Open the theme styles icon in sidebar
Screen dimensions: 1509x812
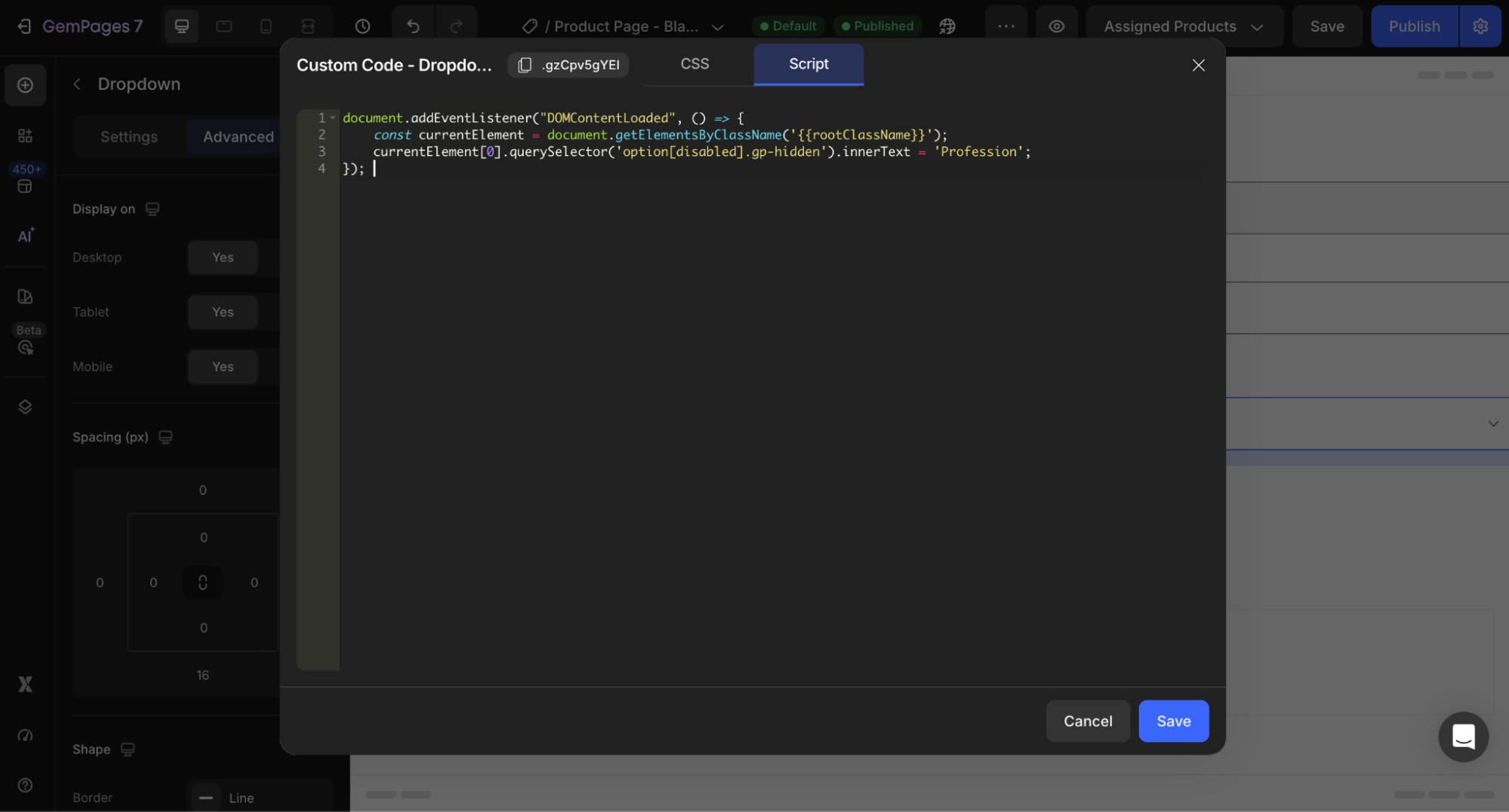coord(25,297)
